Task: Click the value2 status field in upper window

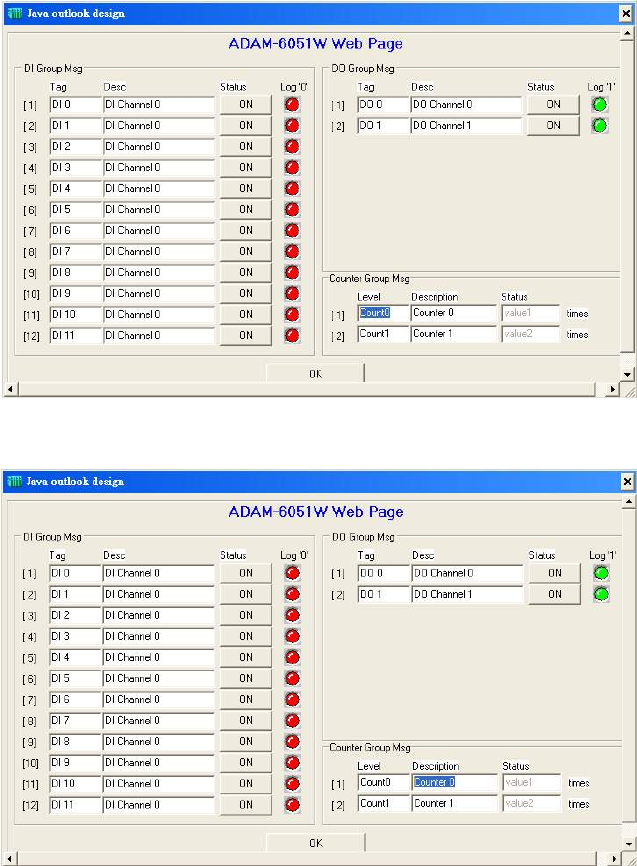Action: click(530, 334)
